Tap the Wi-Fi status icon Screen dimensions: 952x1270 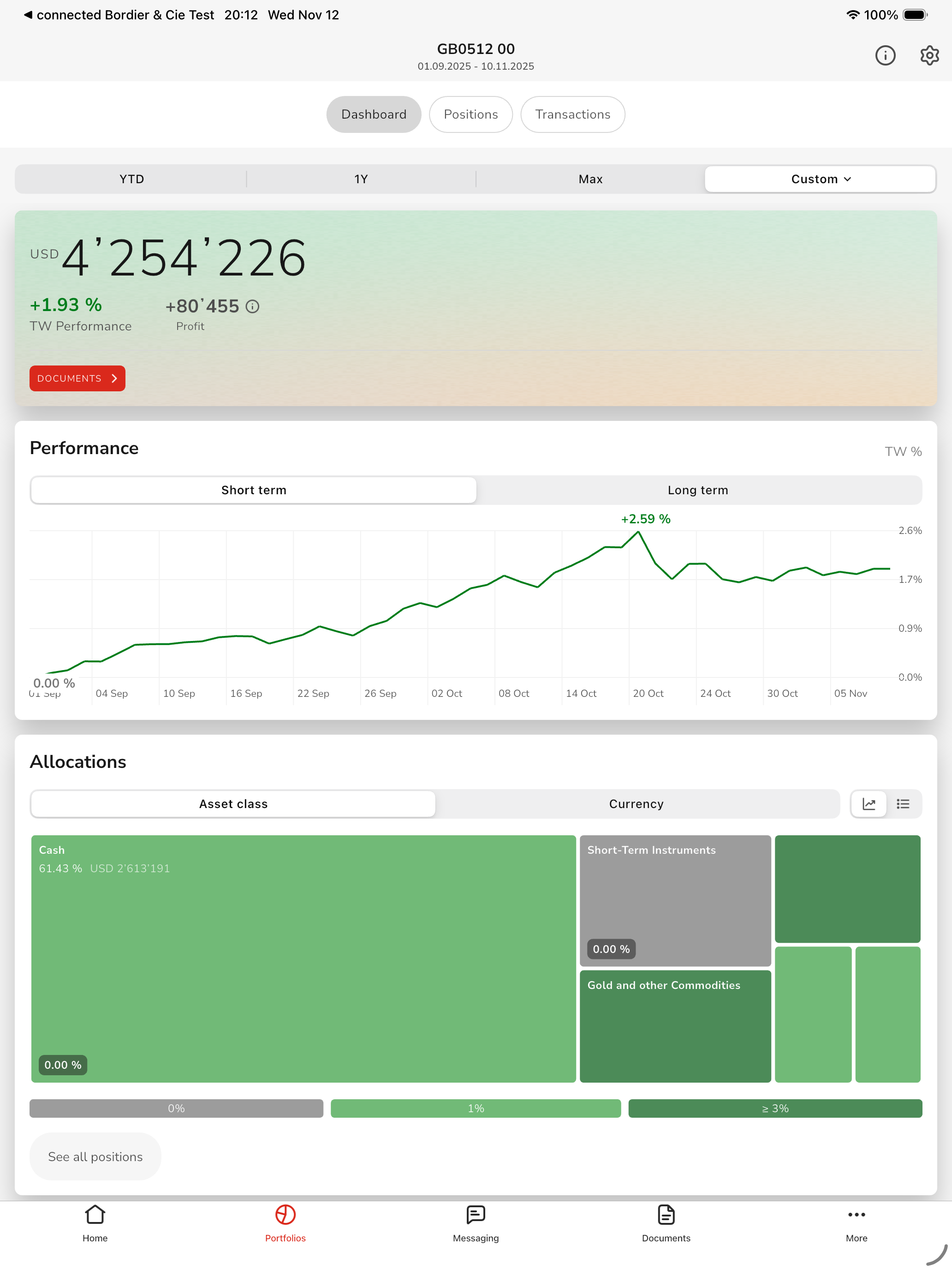[853, 15]
